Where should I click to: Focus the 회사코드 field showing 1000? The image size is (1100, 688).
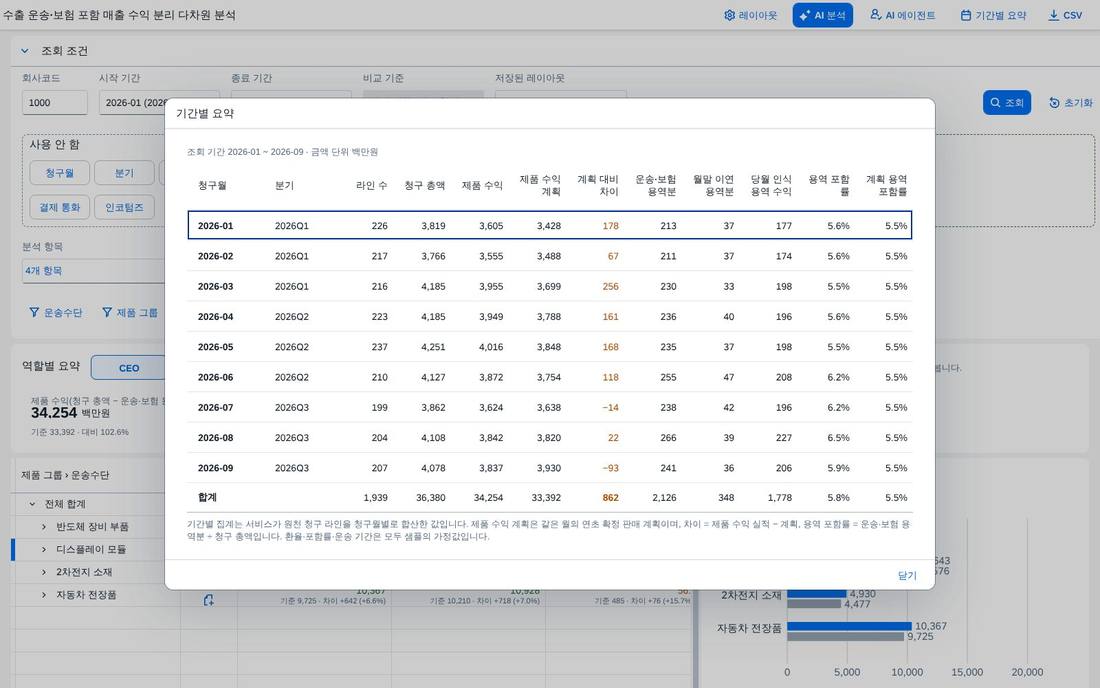click(55, 102)
